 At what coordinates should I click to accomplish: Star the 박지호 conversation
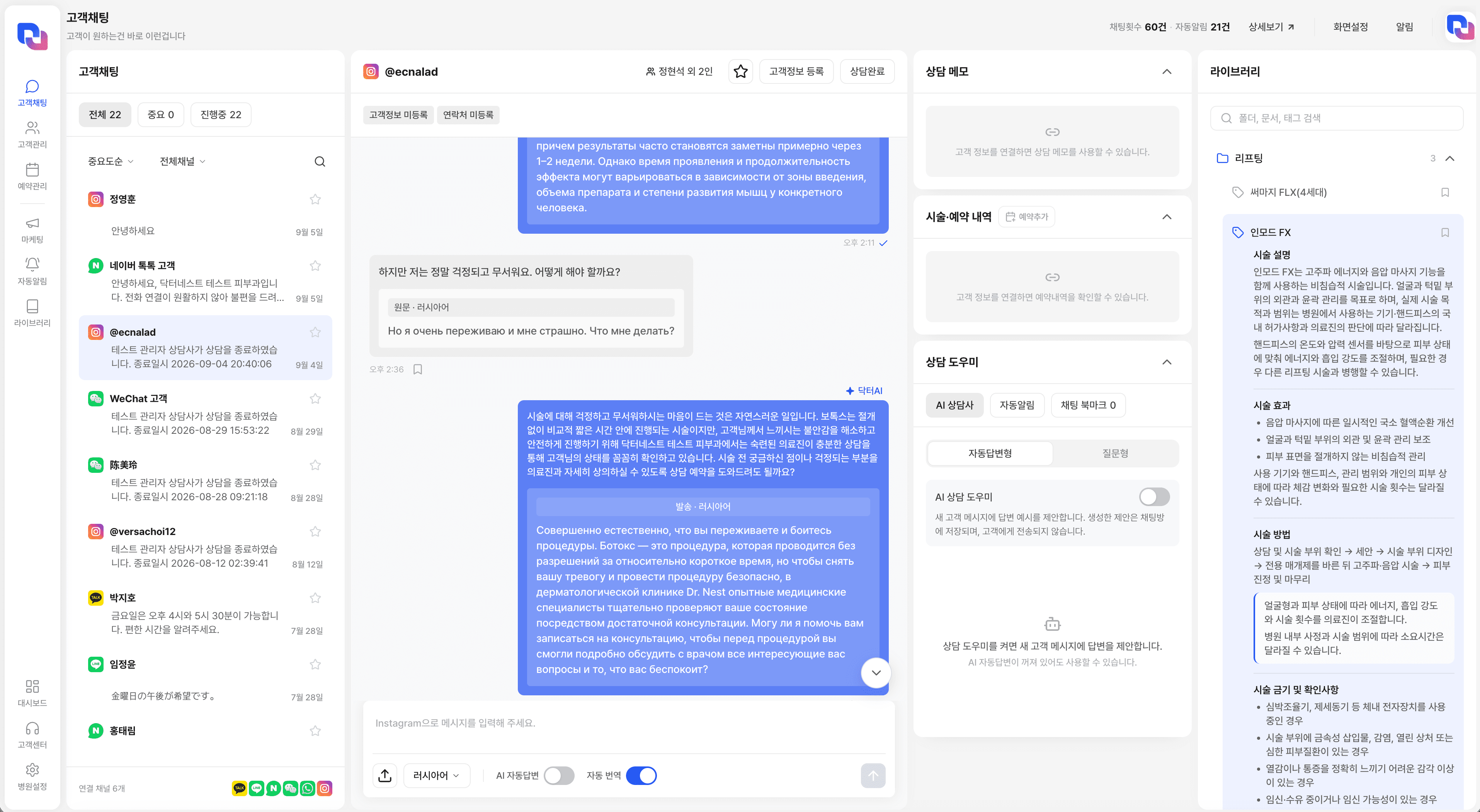[315, 598]
